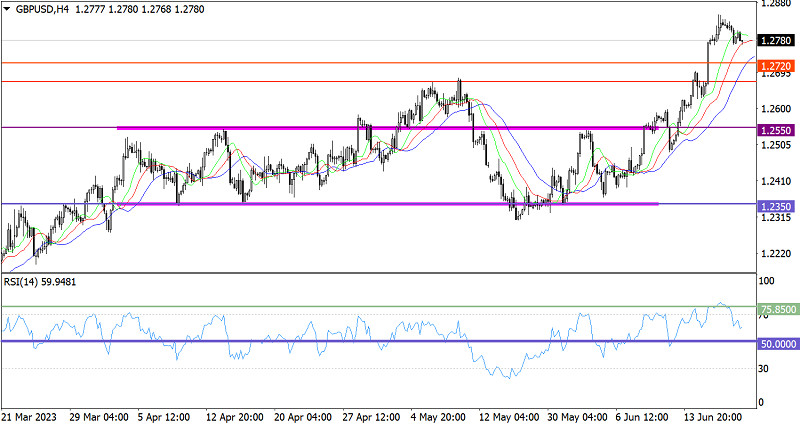Select the black 1.2780 current price tag
The height and width of the screenshot is (426, 800).
click(x=776, y=41)
